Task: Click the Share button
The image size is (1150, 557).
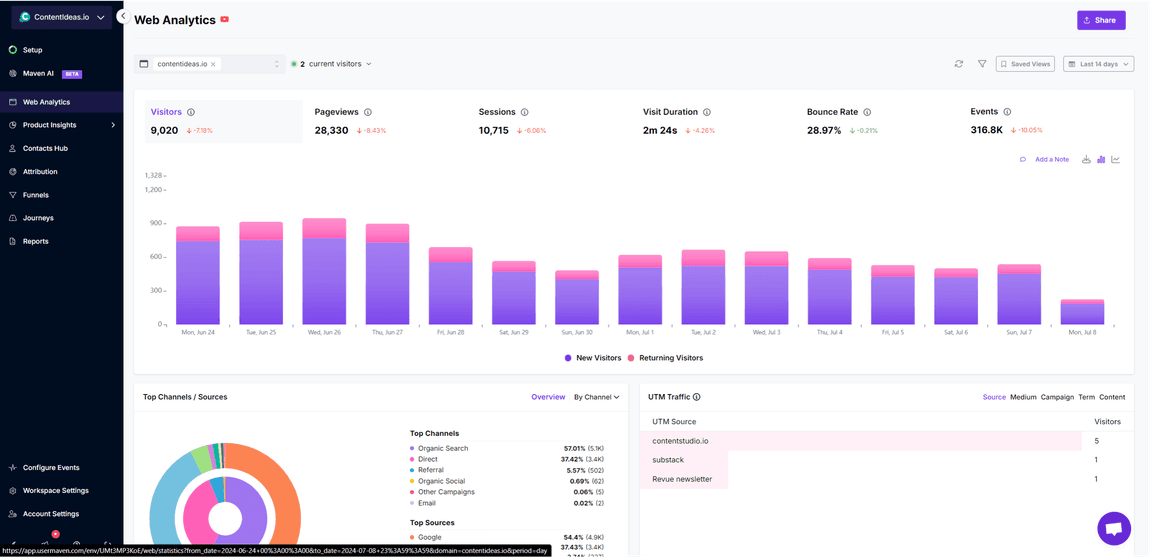Action: [1100, 20]
